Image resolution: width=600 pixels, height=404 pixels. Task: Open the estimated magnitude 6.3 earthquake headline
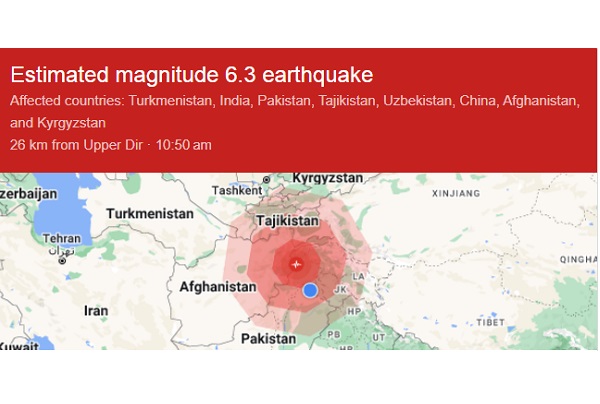pyautogui.click(x=192, y=74)
